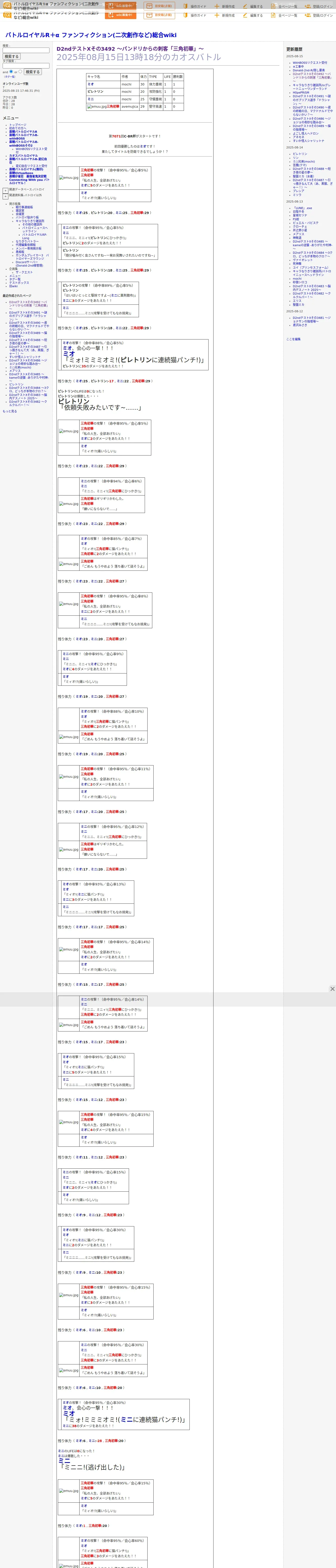Click the 検索 keyword input field
336x1568 pixels.
point(26,50)
